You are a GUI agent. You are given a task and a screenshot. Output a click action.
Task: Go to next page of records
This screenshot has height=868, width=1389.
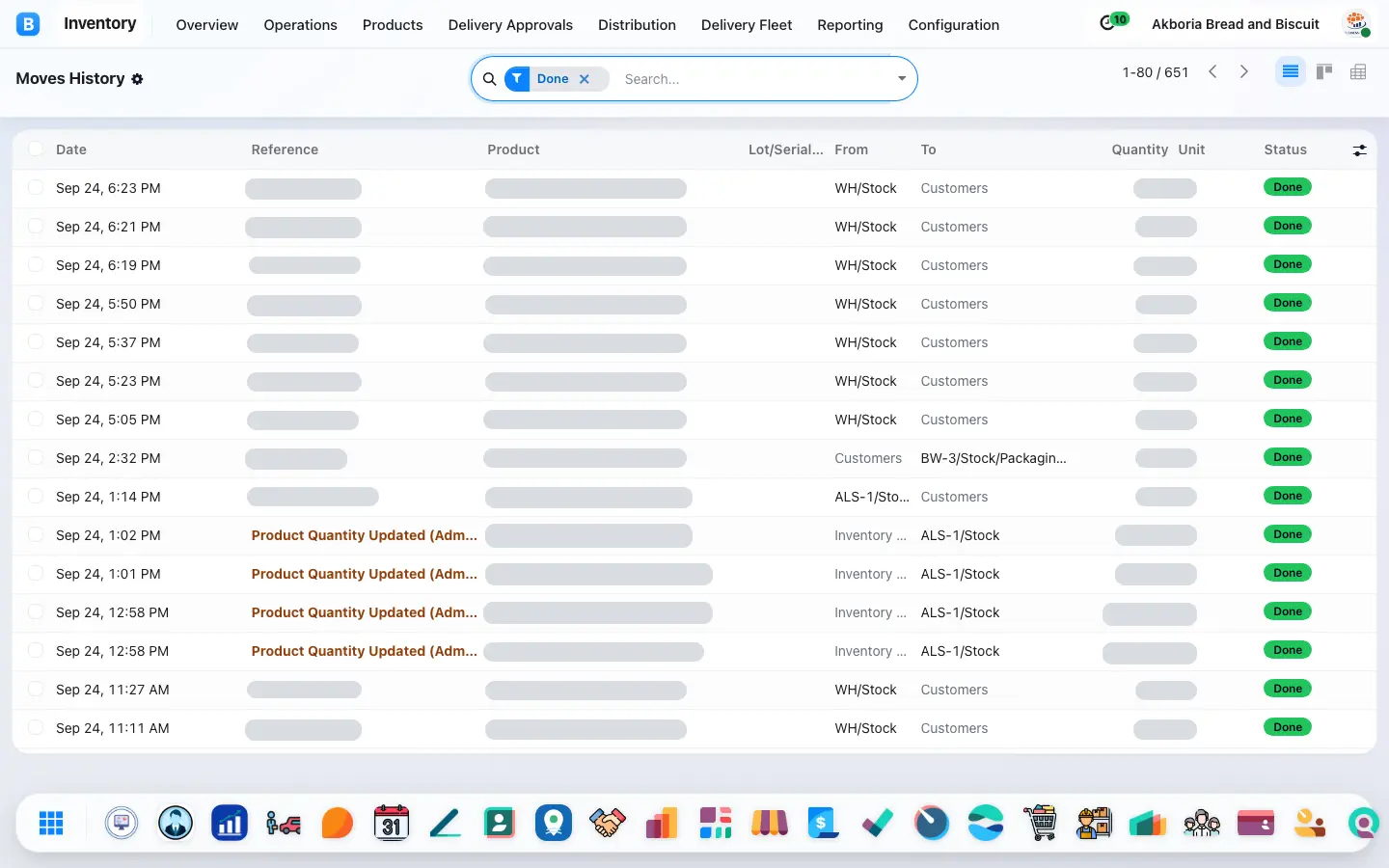1244,71
